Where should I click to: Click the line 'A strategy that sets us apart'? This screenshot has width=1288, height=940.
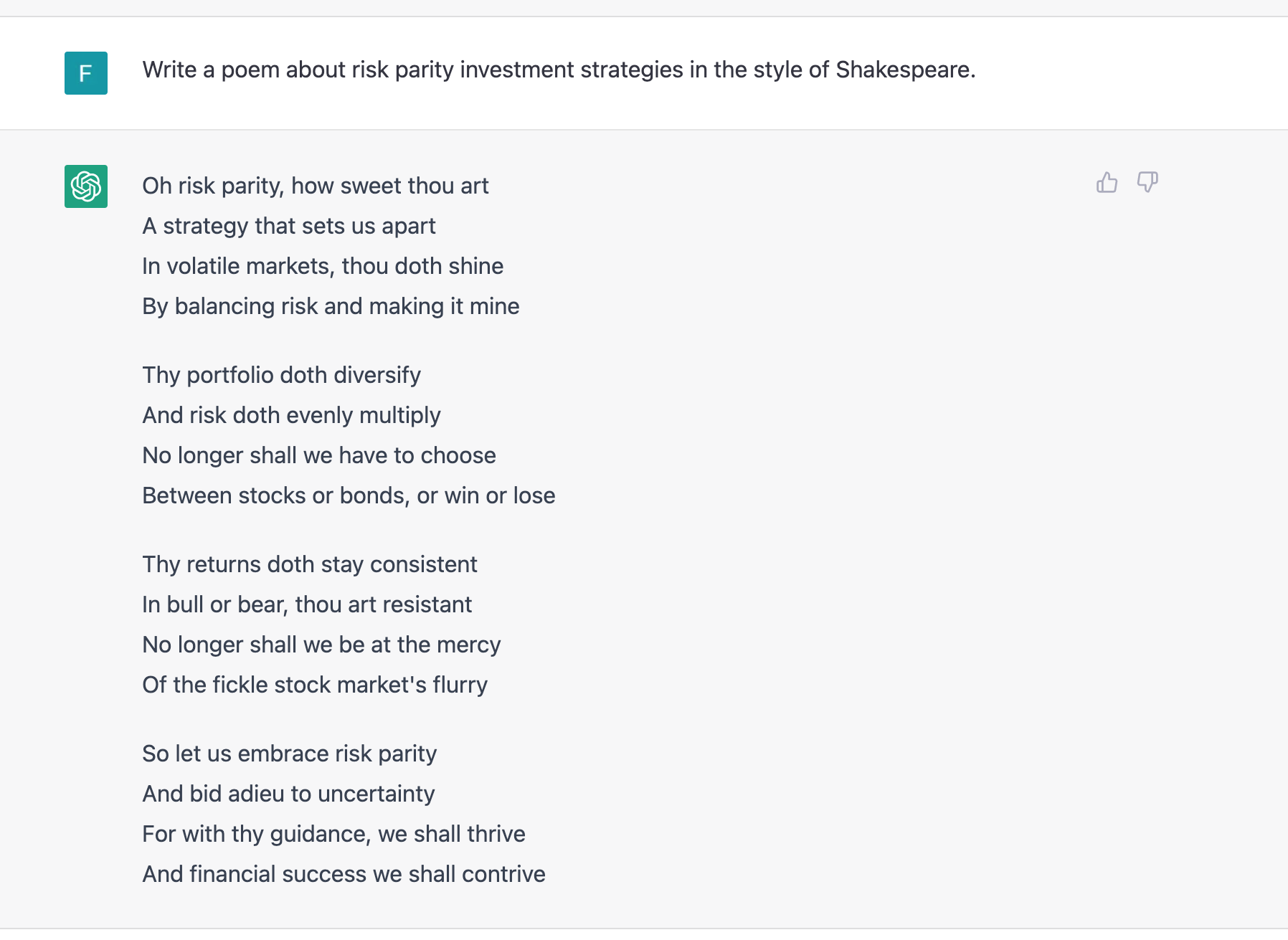[289, 226]
